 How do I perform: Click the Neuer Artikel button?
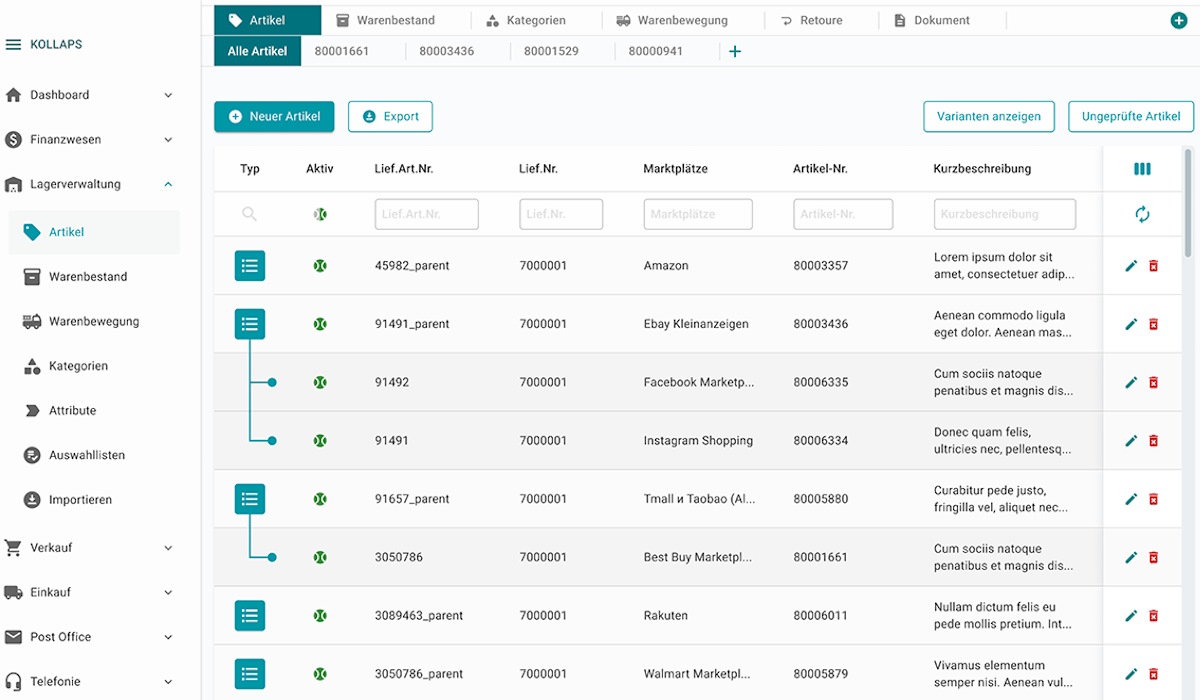(x=274, y=116)
